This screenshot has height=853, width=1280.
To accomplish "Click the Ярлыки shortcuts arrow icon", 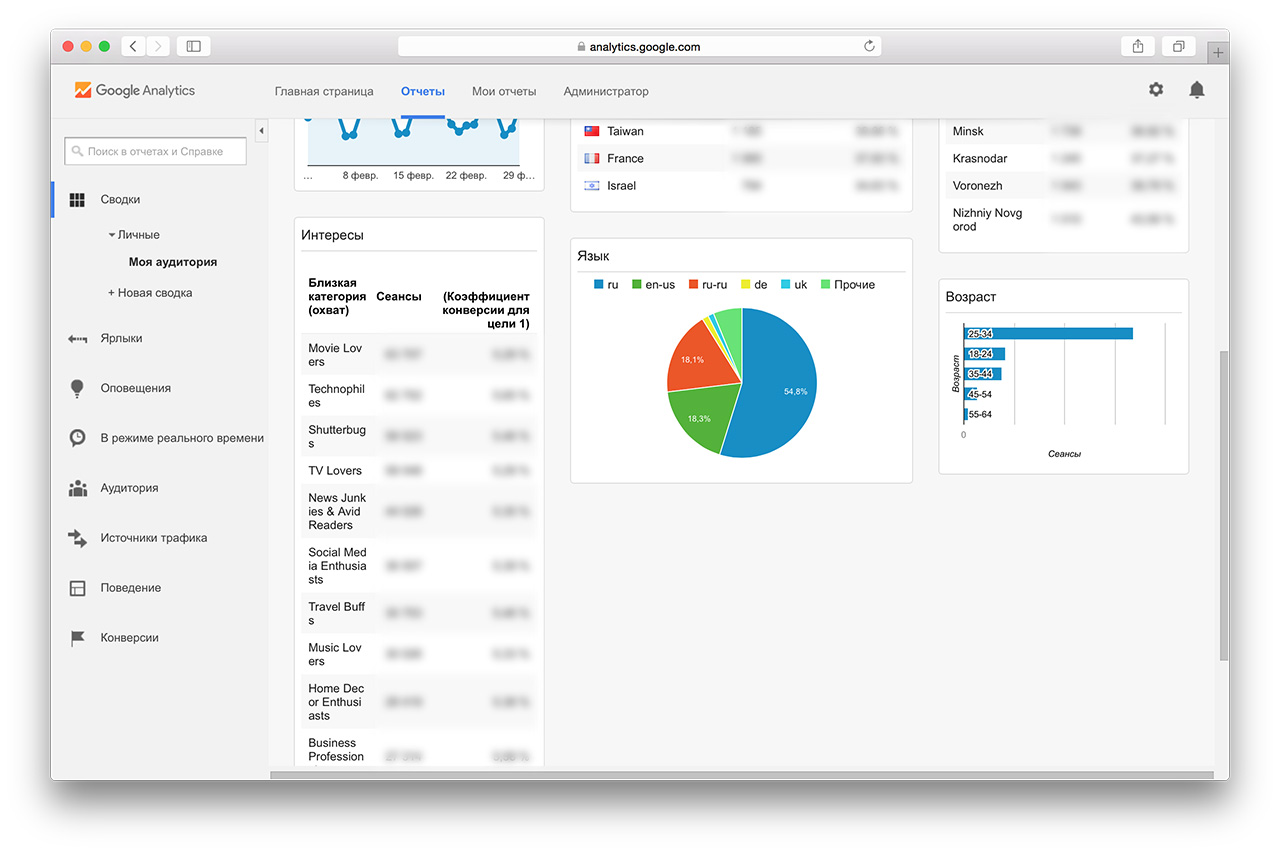I will pos(77,339).
